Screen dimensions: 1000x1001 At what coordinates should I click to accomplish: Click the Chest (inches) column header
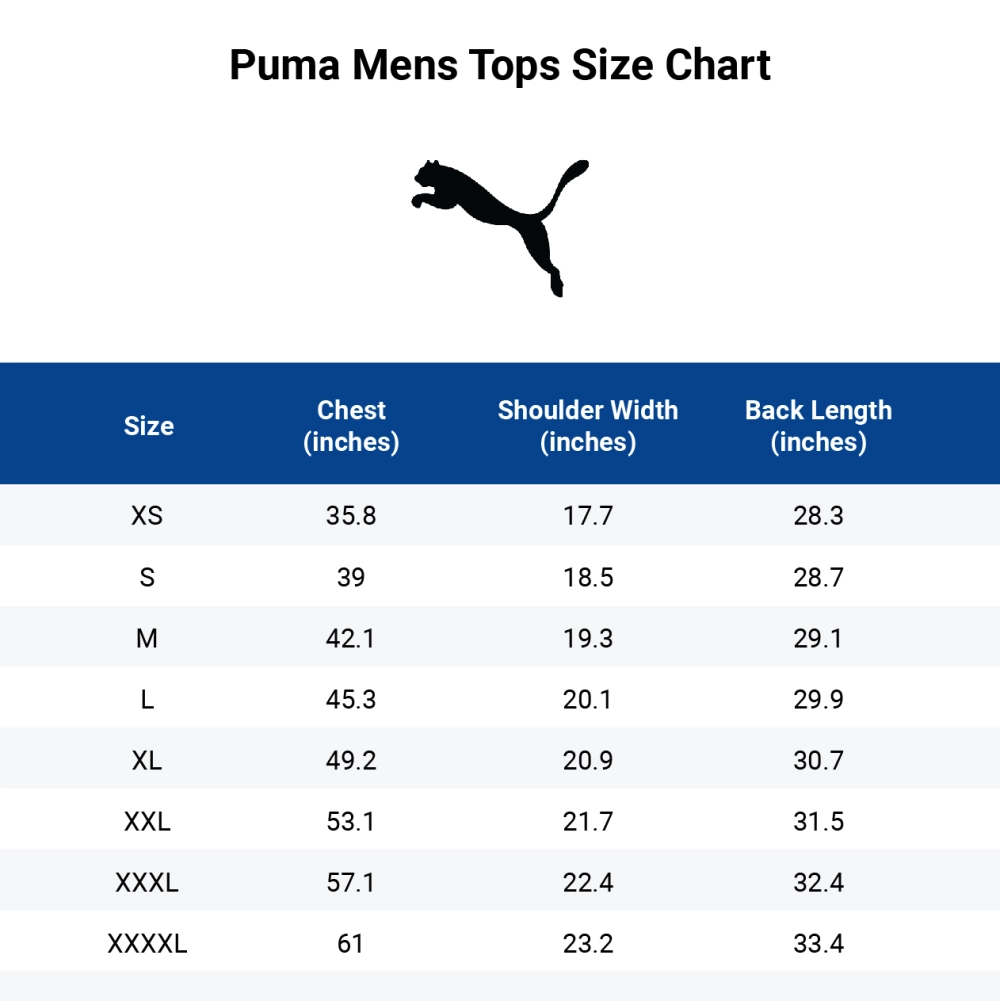point(351,426)
